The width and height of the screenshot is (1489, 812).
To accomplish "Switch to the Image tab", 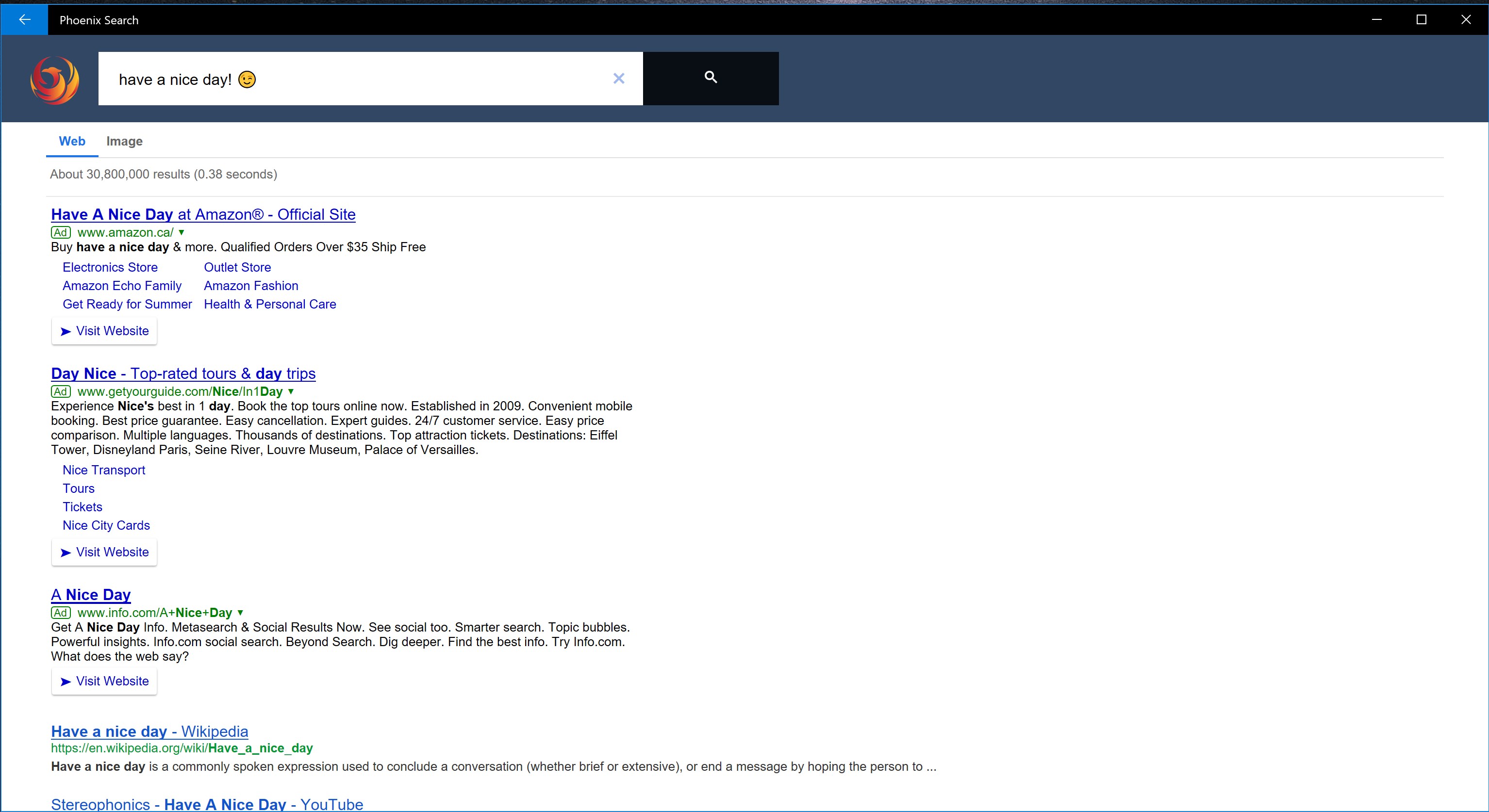I will point(124,141).
